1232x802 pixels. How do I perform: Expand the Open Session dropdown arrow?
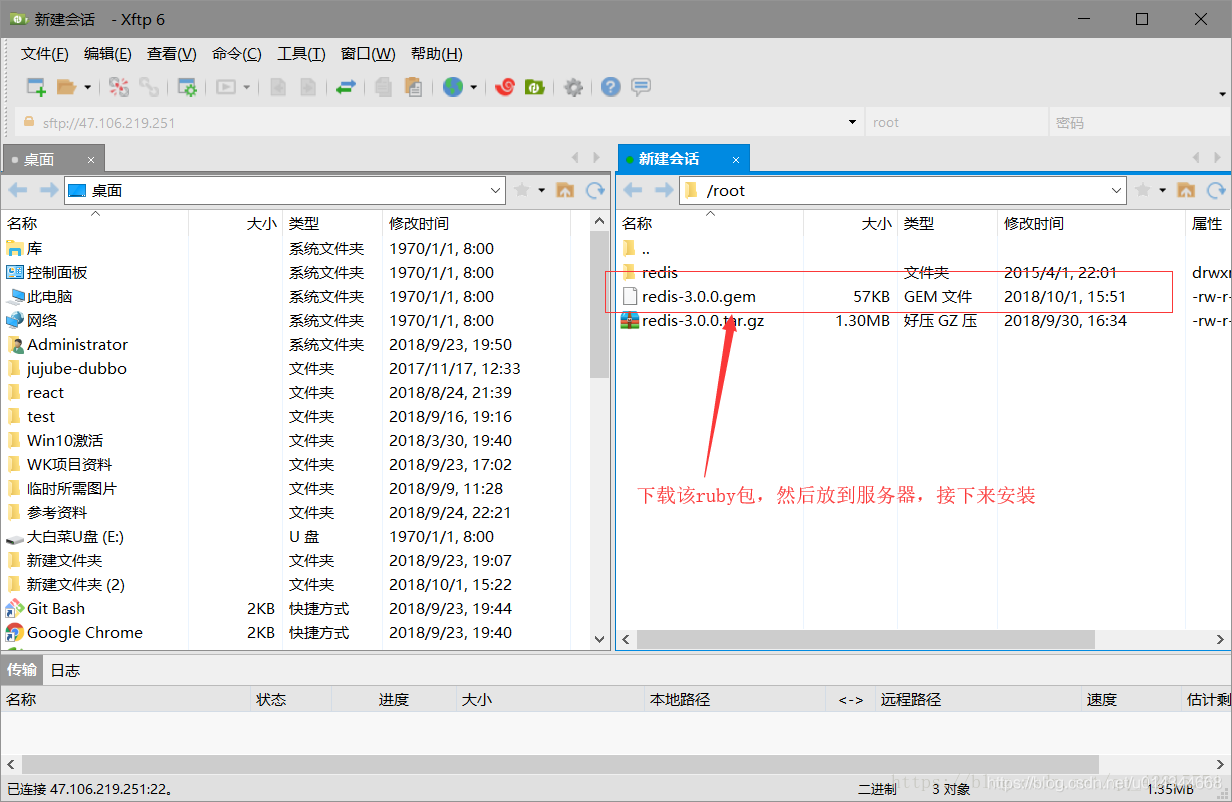click(x=87, y=87)
